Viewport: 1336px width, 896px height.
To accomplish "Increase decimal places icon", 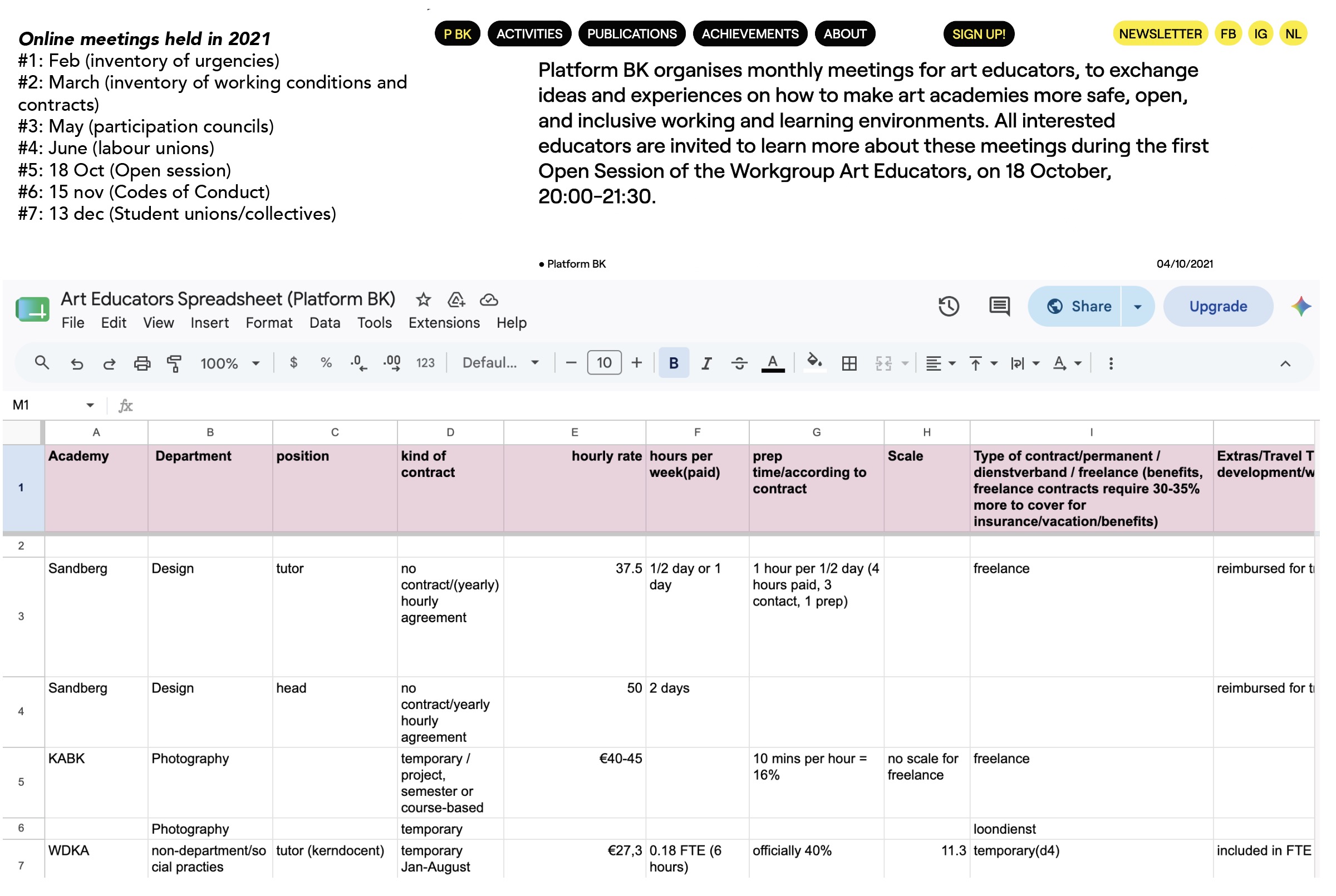I will click(x=392, y=363).
